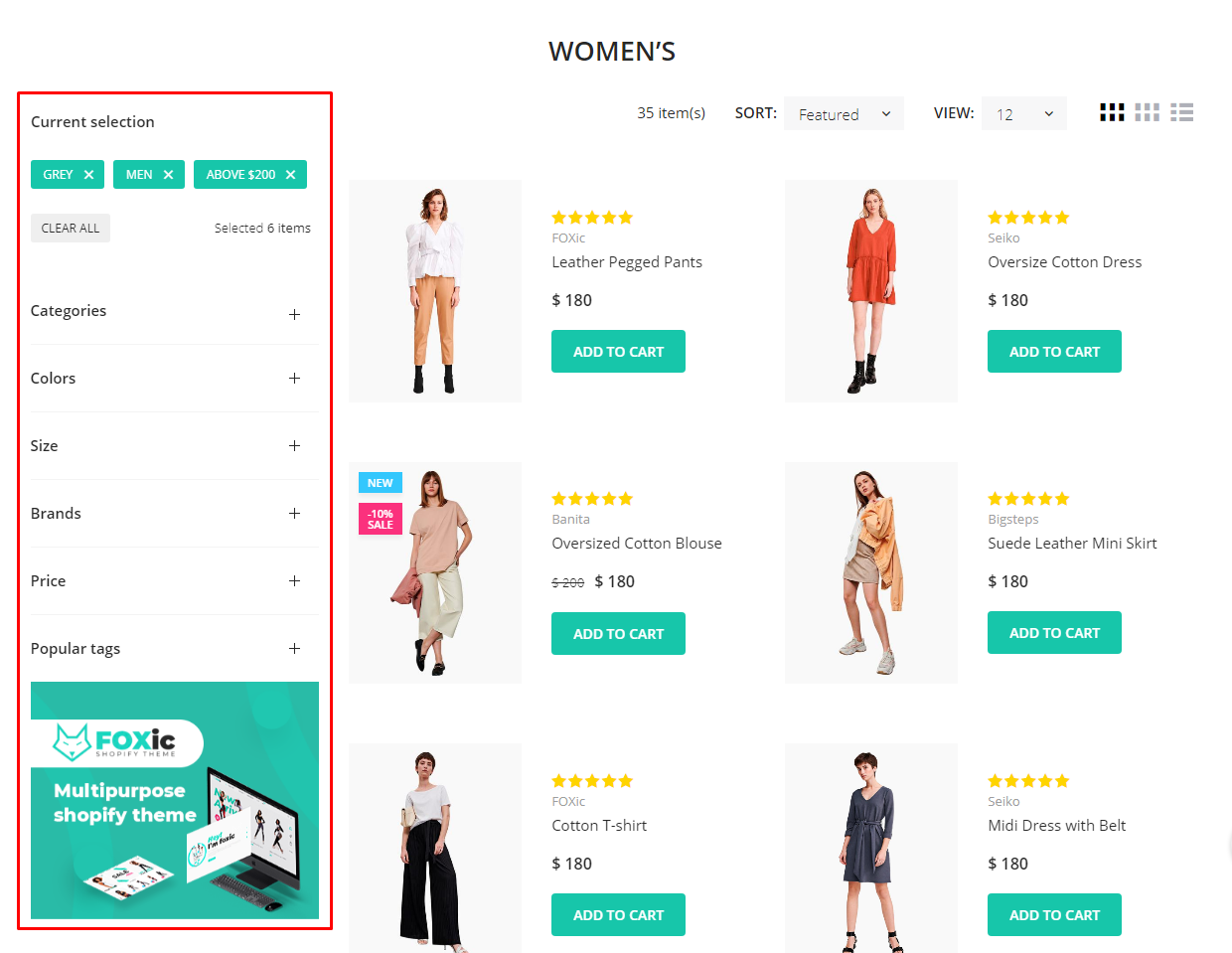Add Leather Pegged Pants to cart
Image resolution: width=1232 pixels, height=953 pixels.
pyautogui.click(x=618, y=352)
